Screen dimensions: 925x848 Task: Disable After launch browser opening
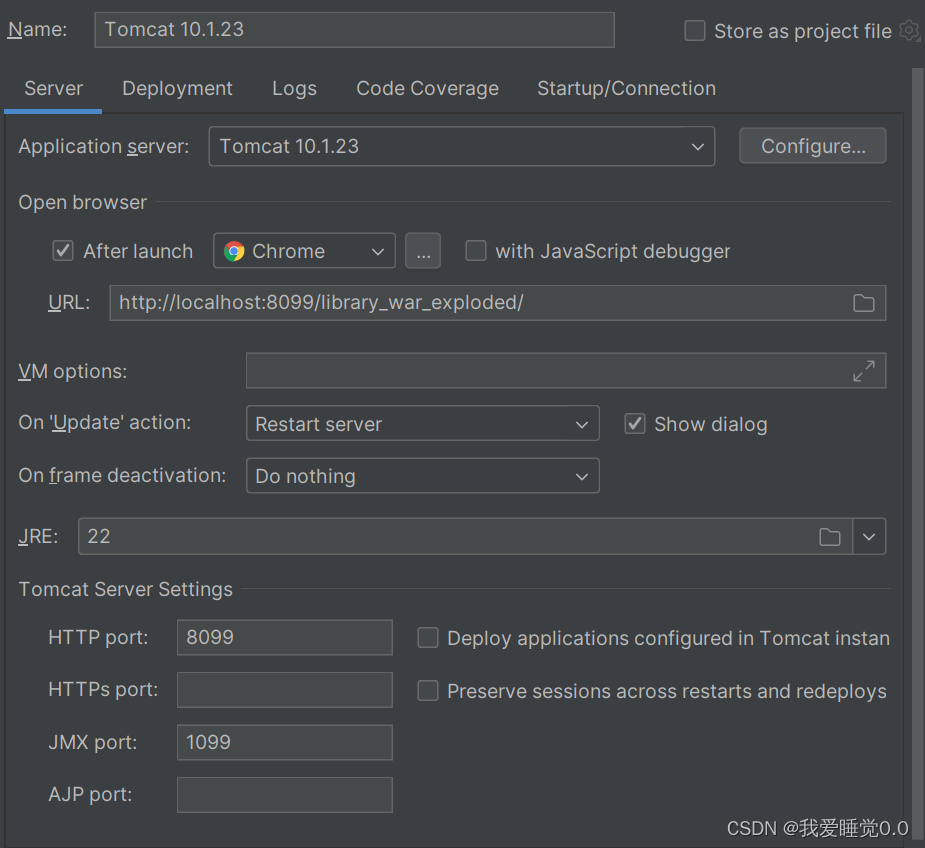tap(62, 251)
